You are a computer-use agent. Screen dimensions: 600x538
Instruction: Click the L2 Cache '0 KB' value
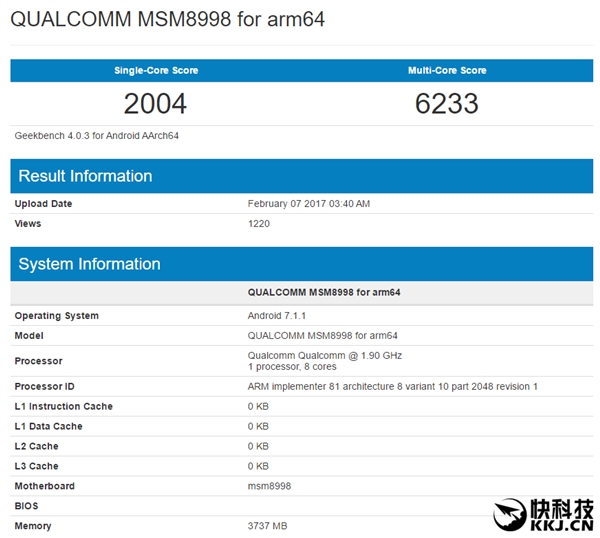pyautogui.click(x=258, y=446)
